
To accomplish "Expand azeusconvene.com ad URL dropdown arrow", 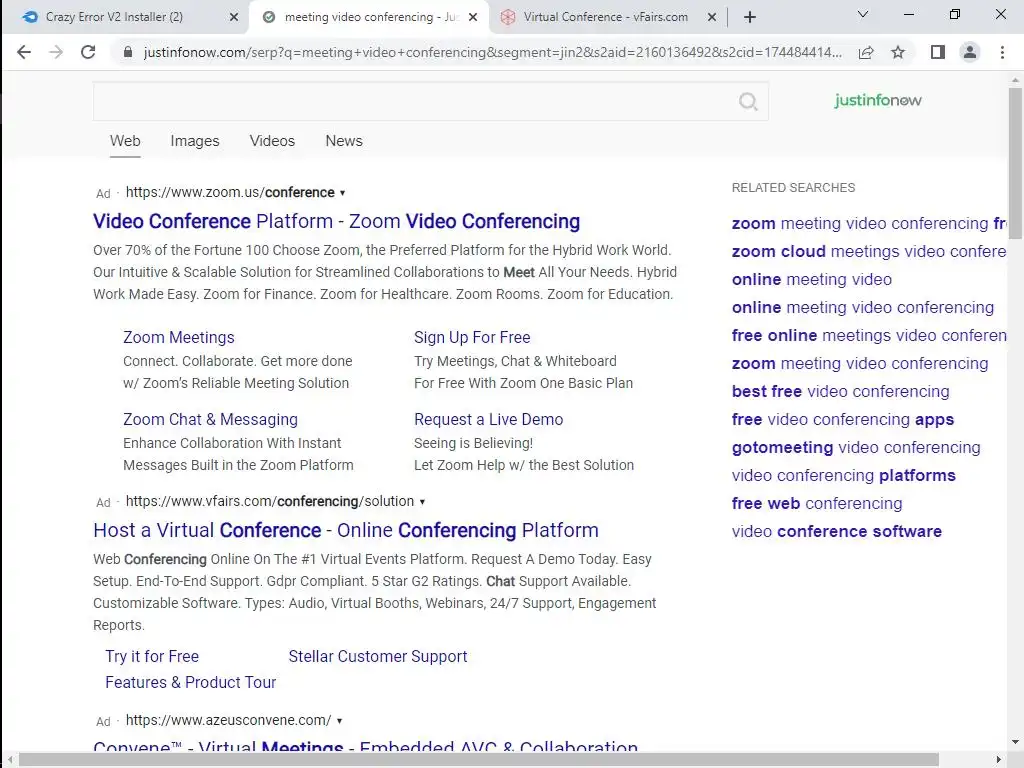I will pyautogui.click(x=339, y=721).
